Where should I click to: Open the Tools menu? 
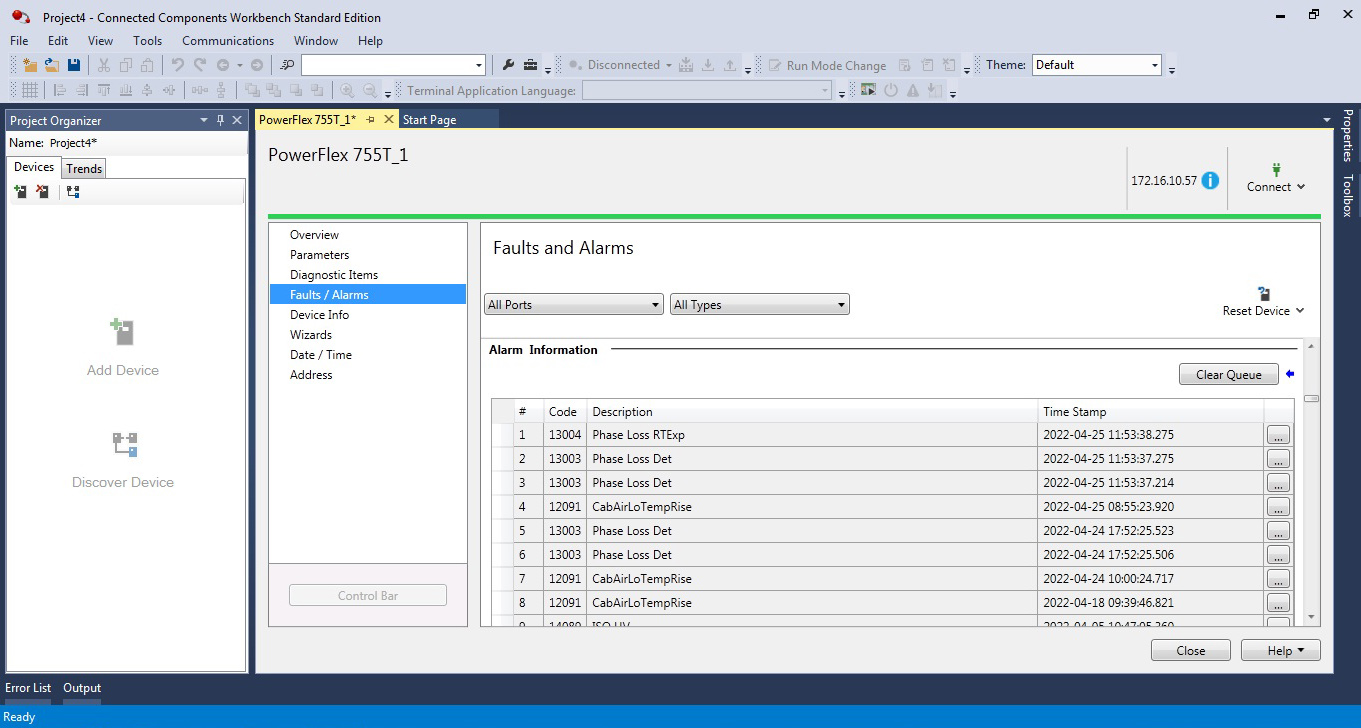148,41
